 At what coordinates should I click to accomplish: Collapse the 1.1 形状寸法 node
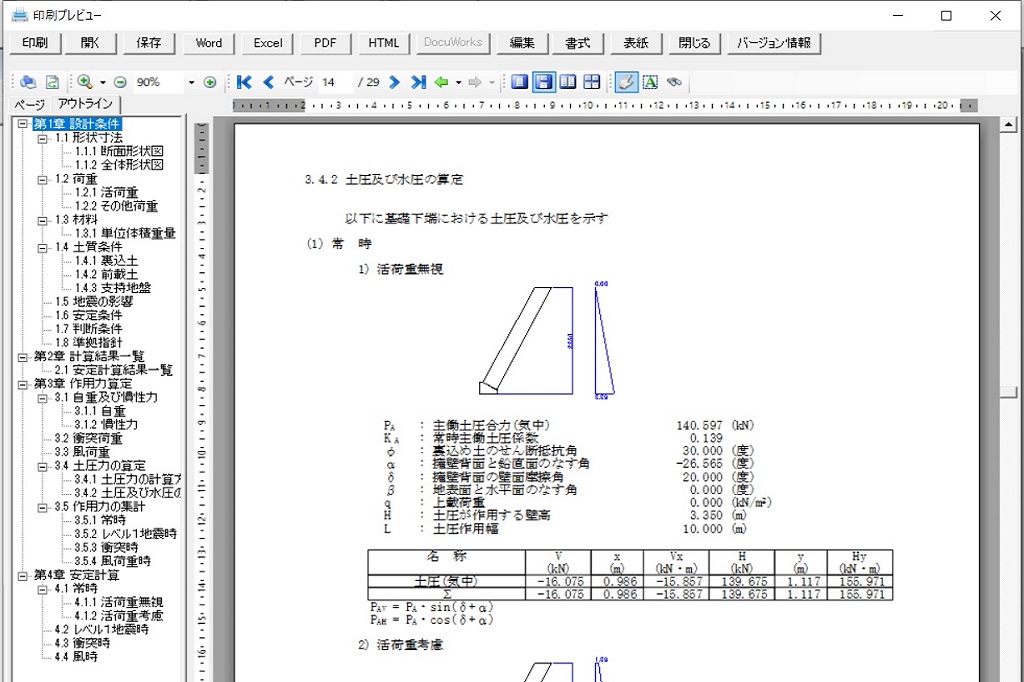[x=42, y=138]
